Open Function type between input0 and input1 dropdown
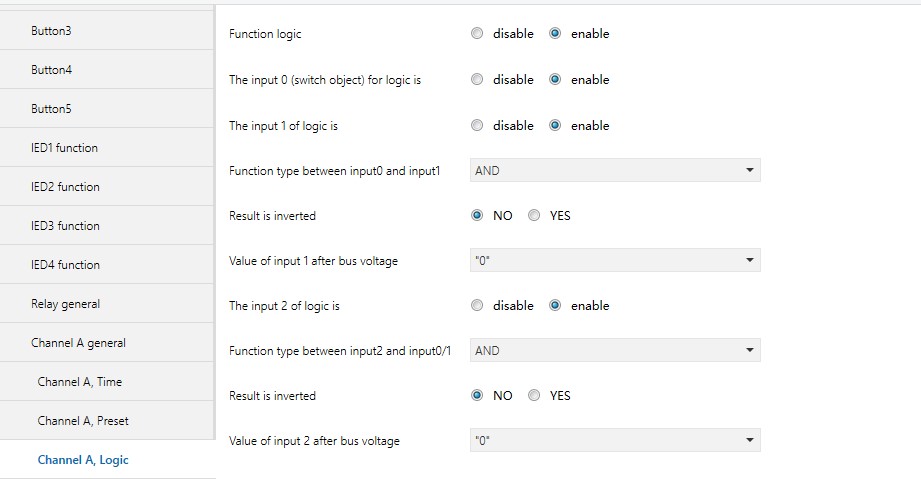Screen dimensions: 921x479 pos(615,171)
